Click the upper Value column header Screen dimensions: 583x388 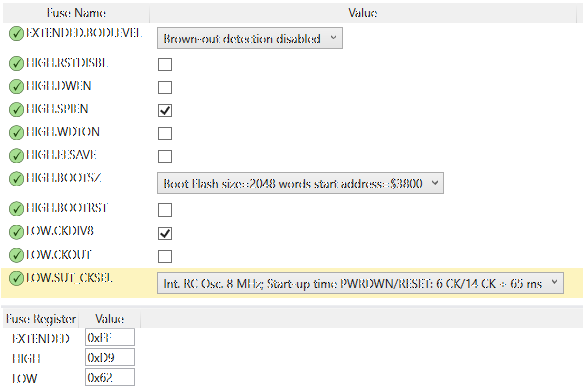coord(363,13)
